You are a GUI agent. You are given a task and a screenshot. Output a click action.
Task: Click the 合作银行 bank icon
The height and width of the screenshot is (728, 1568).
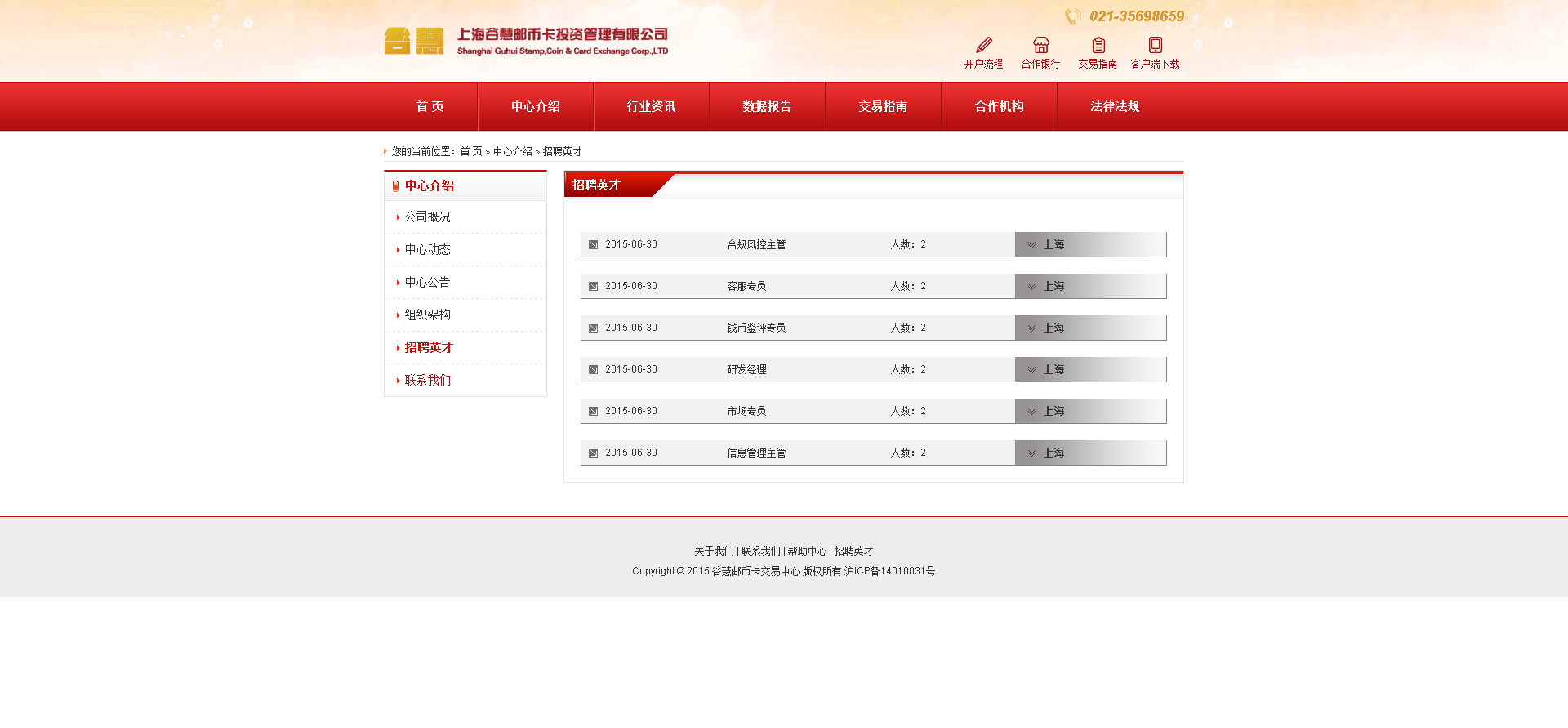coord(1040,45)
